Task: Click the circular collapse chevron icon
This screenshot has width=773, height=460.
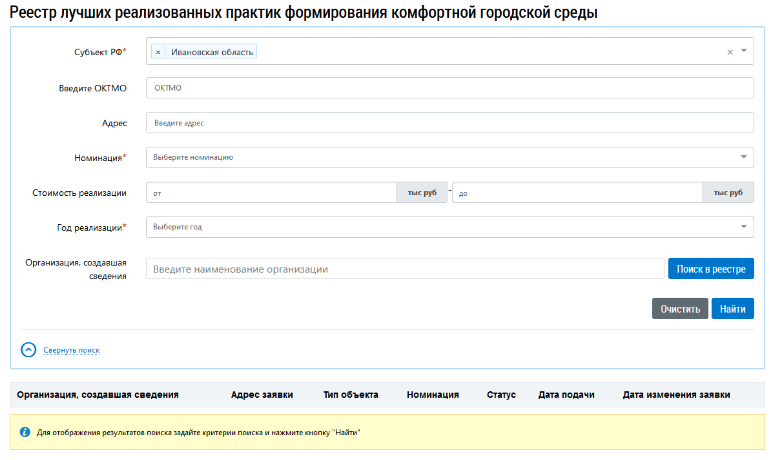Action: (29, 350)
